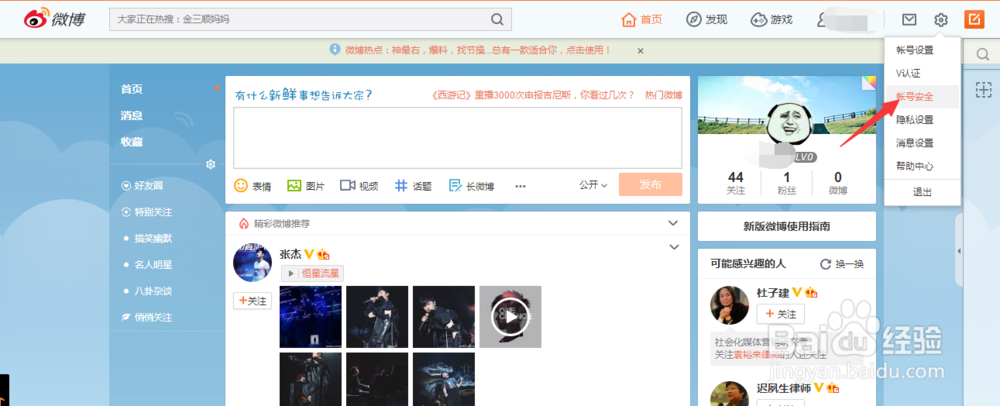Follow 张杰 with the 关注 button
Screen dimensions: 1000x406
(253, 301)
